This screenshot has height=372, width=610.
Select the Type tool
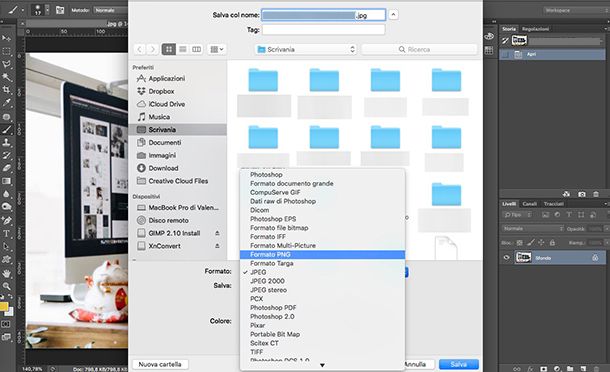pyautogui.click(x=6, y=233)
